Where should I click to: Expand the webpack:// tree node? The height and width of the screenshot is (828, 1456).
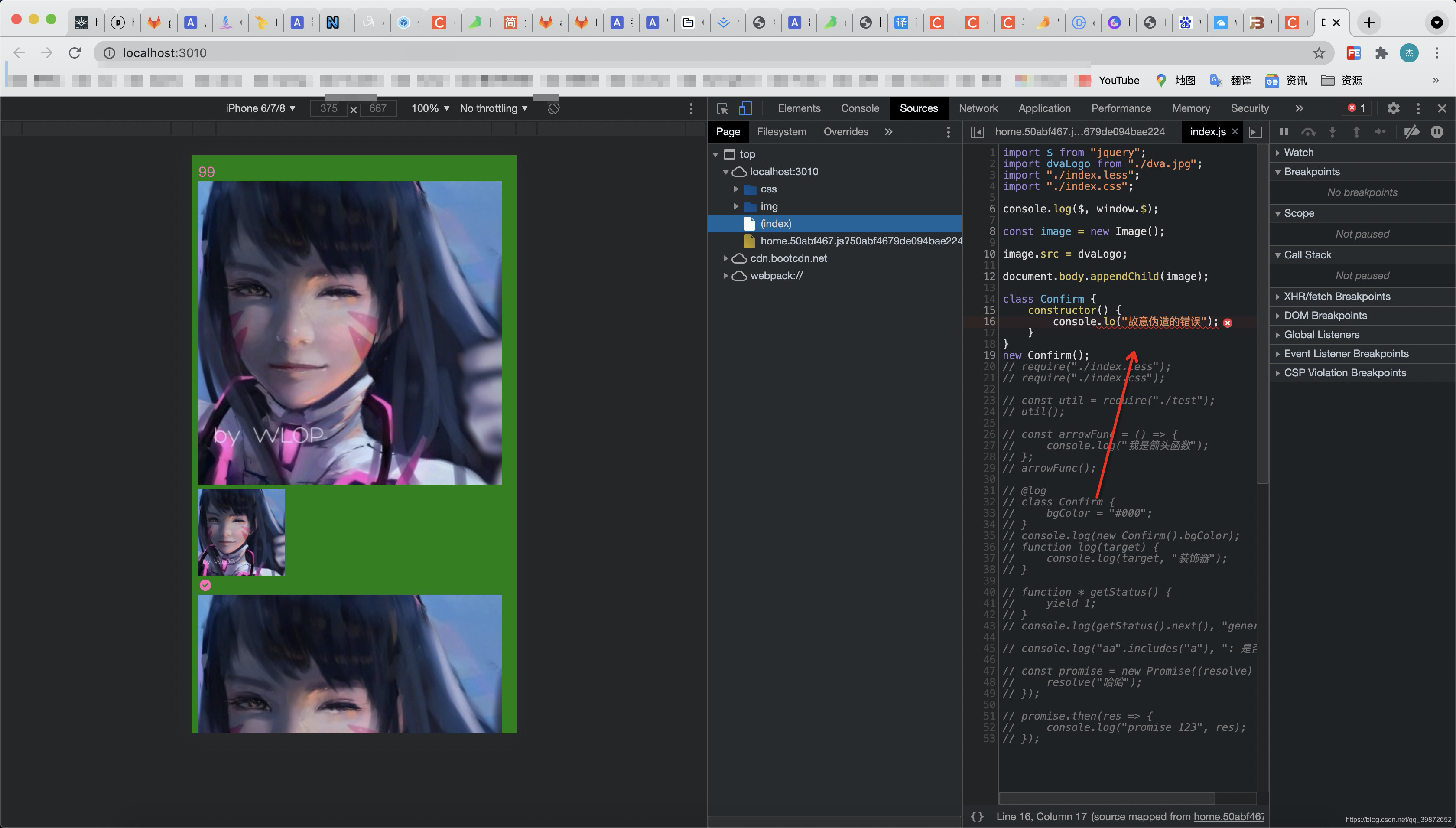click(x=726, y=275)
